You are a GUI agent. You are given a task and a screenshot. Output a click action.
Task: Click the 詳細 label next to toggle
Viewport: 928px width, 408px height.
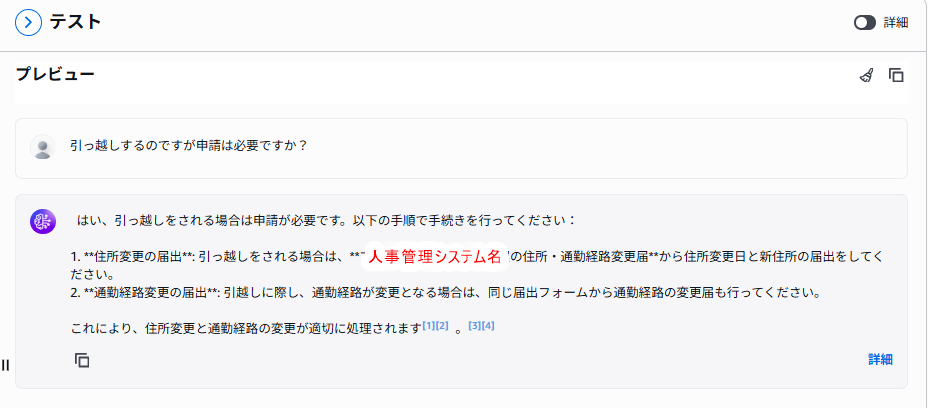[x=895, y=22]
